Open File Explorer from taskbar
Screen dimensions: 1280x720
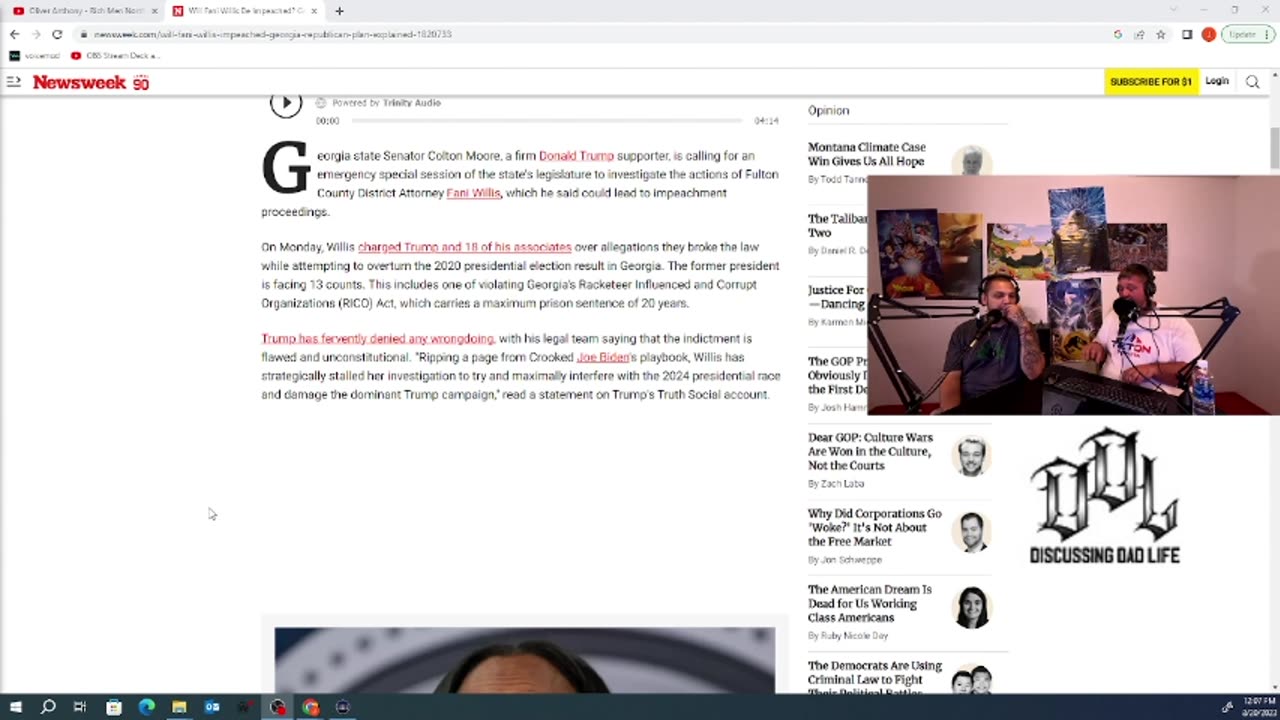click(x=179, y=707)
